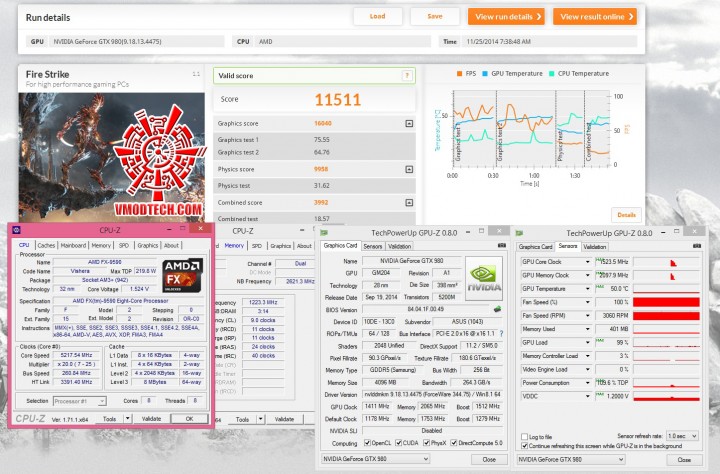Open Memory tab in pink CPU-Z window
The height and width of the screenshot is (474, 720).
point(101,245)
